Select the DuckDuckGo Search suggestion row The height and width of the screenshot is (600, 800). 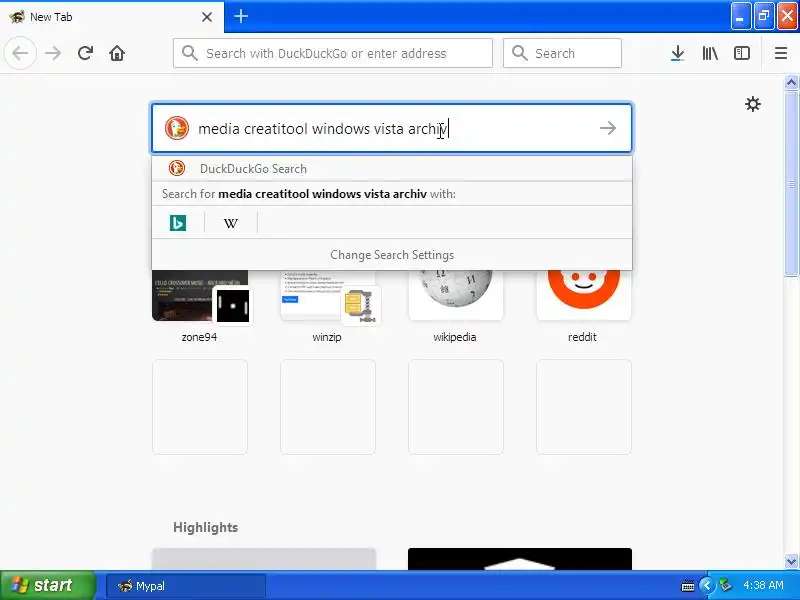[392, 168]
